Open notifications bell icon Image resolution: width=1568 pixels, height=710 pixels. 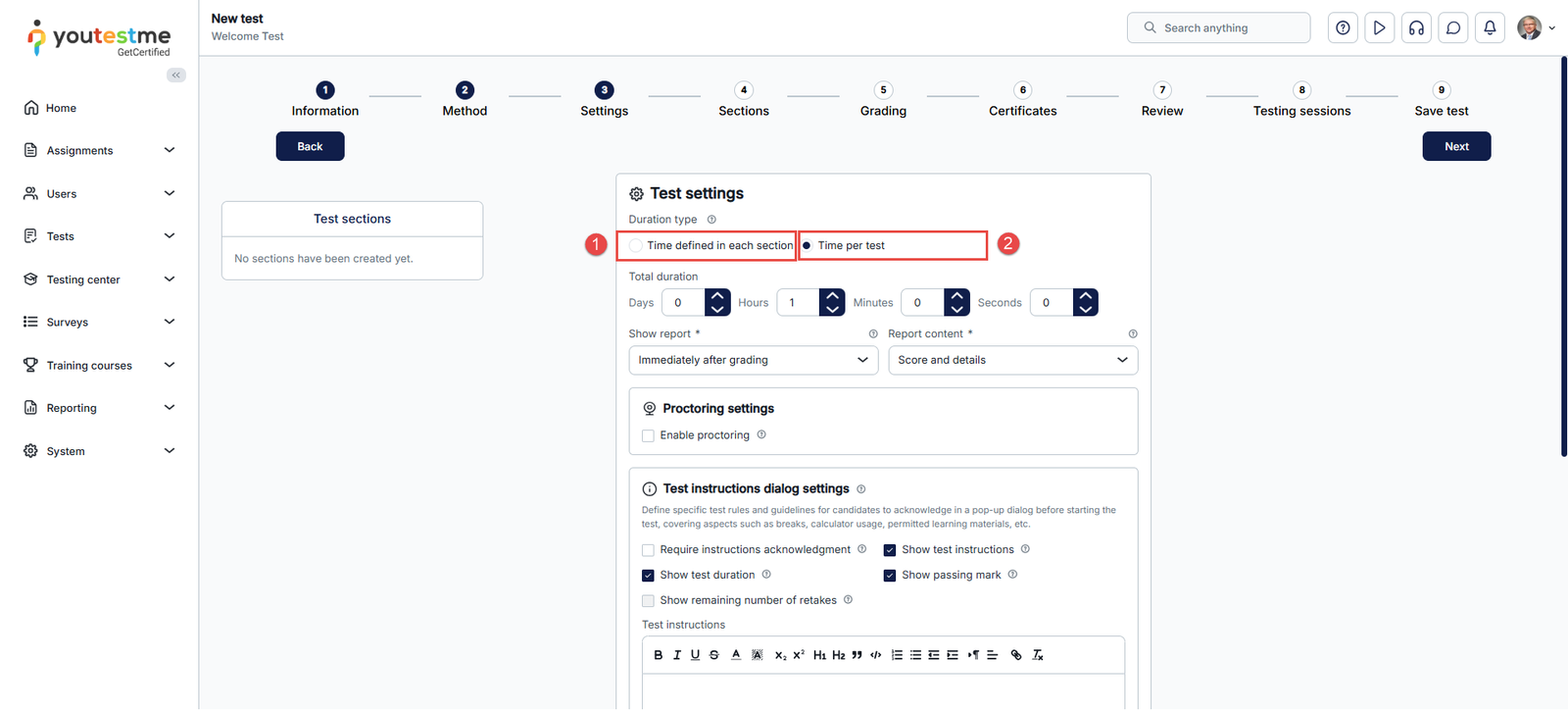(x=1490, y=28)
